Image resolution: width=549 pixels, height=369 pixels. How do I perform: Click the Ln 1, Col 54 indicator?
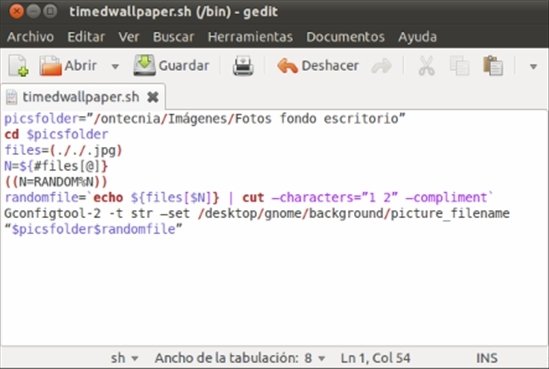click(375, 358)
